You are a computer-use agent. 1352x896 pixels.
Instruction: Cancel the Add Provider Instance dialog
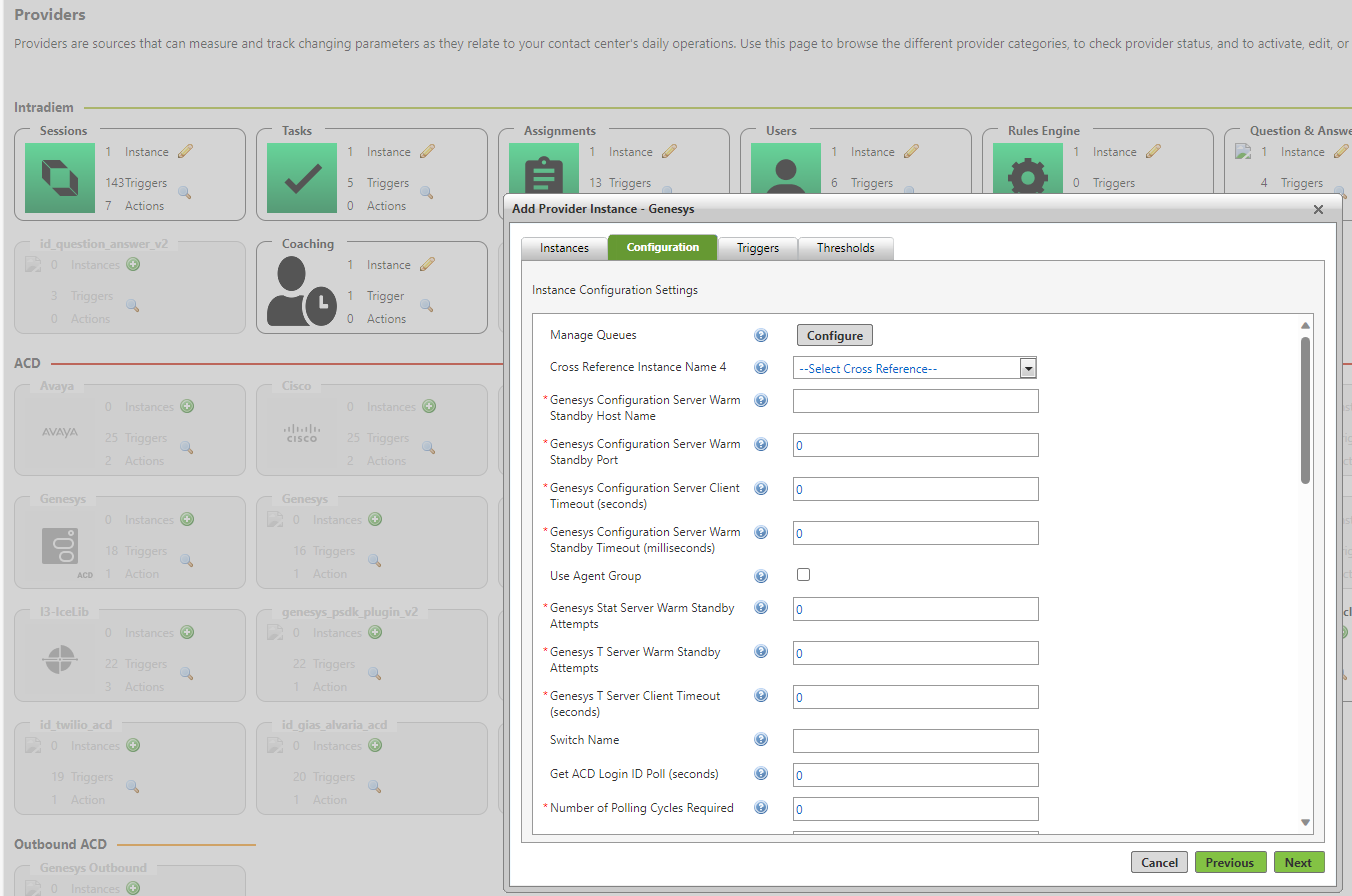pyautogui.click(x=1159, y=862)
